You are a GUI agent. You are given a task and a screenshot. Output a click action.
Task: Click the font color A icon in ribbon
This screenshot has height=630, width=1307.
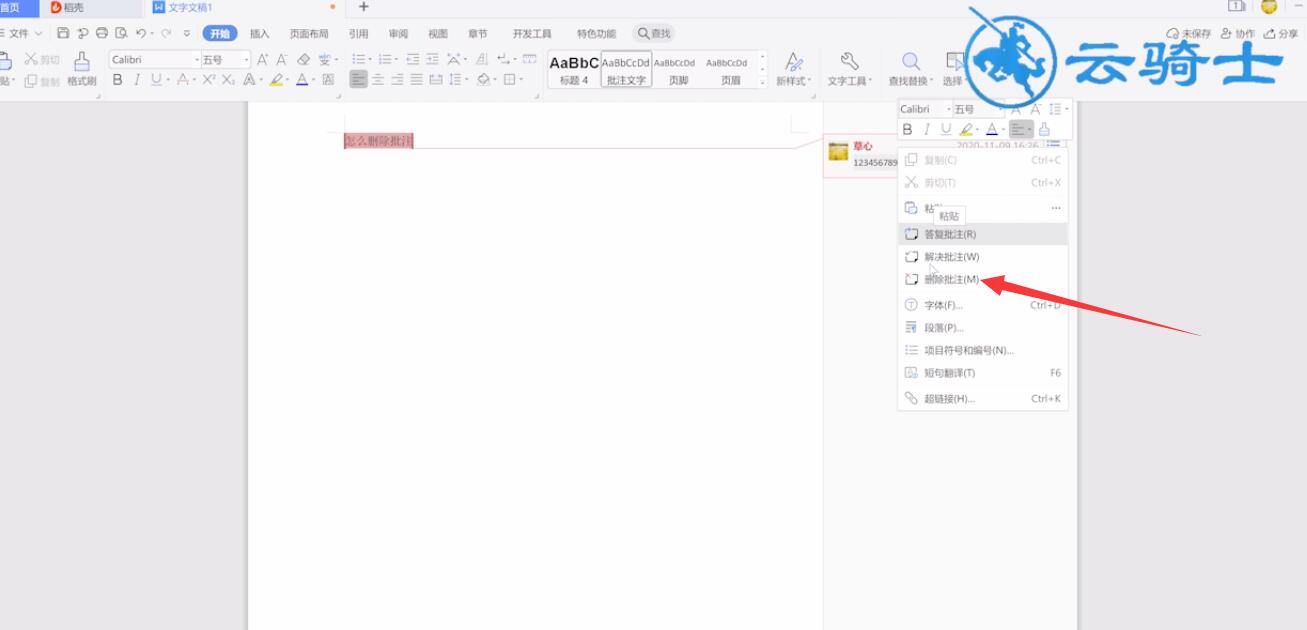click(x=301, y=80)
